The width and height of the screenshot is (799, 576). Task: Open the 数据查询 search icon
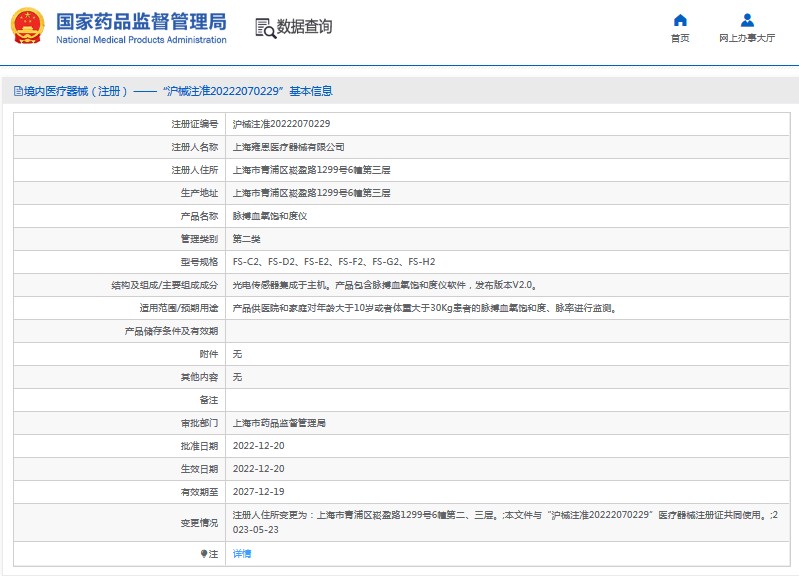(x=265, y=28)
